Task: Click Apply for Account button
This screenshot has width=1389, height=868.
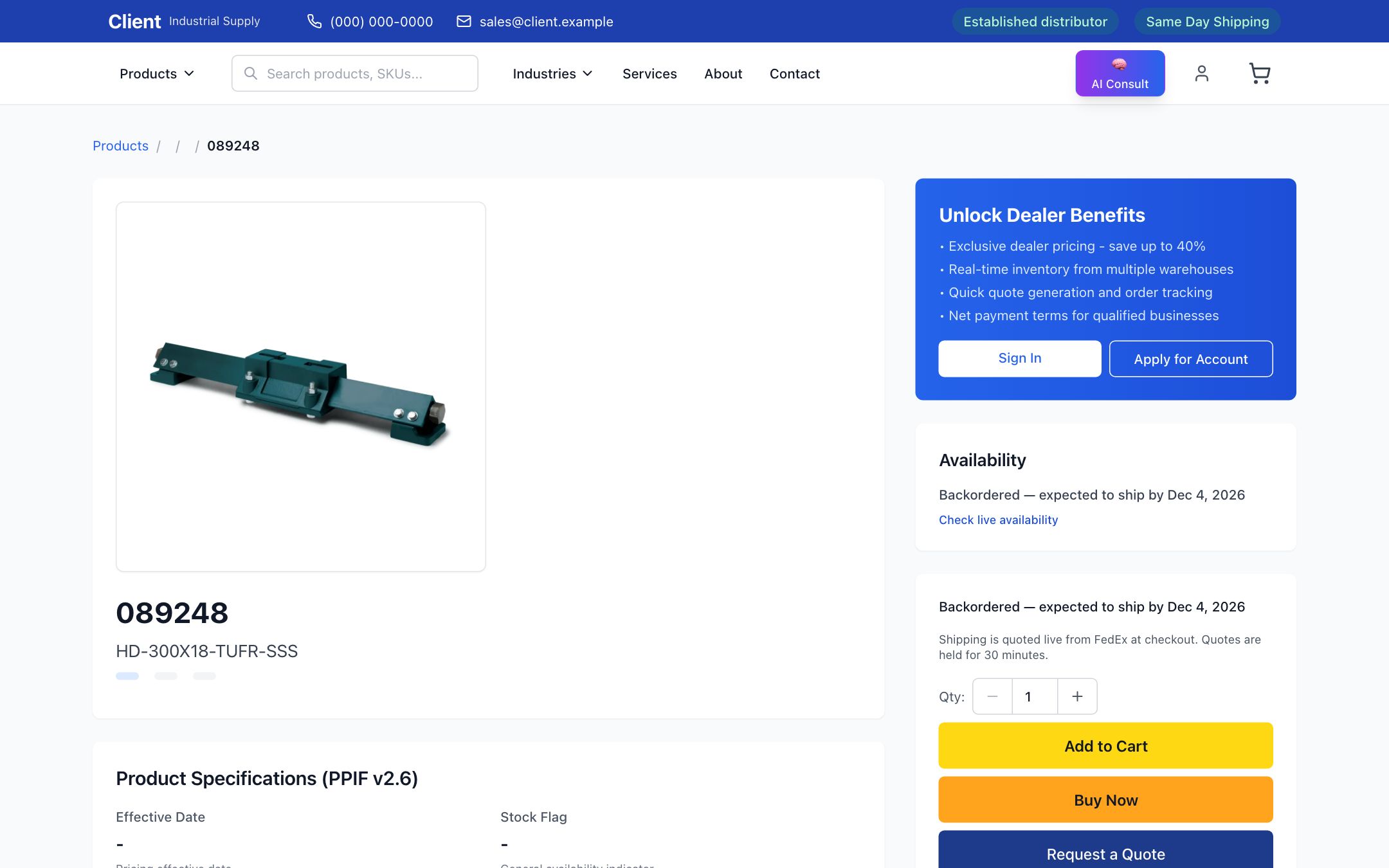Action: click(1191, 359)
